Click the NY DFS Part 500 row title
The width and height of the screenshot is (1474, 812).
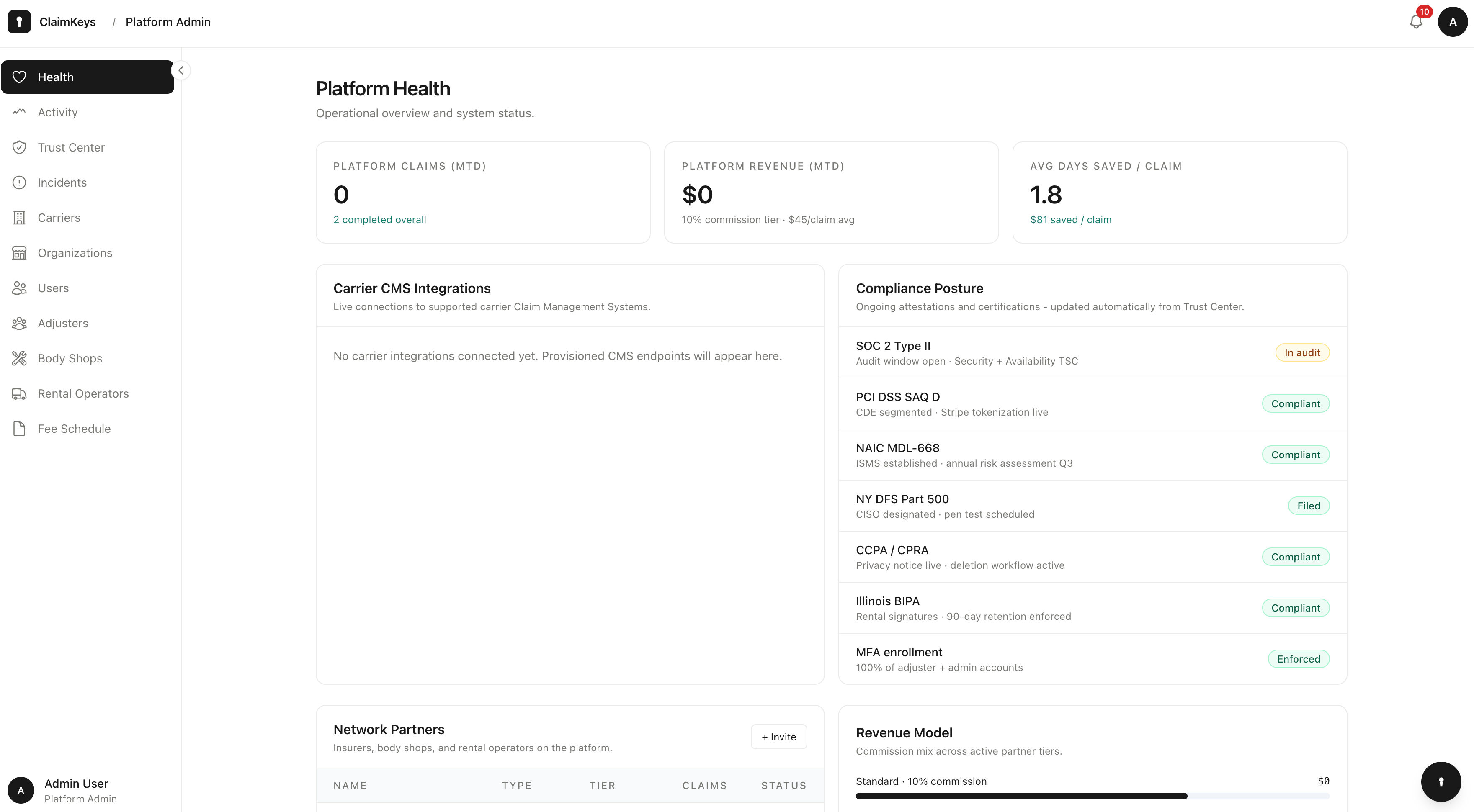902,499
